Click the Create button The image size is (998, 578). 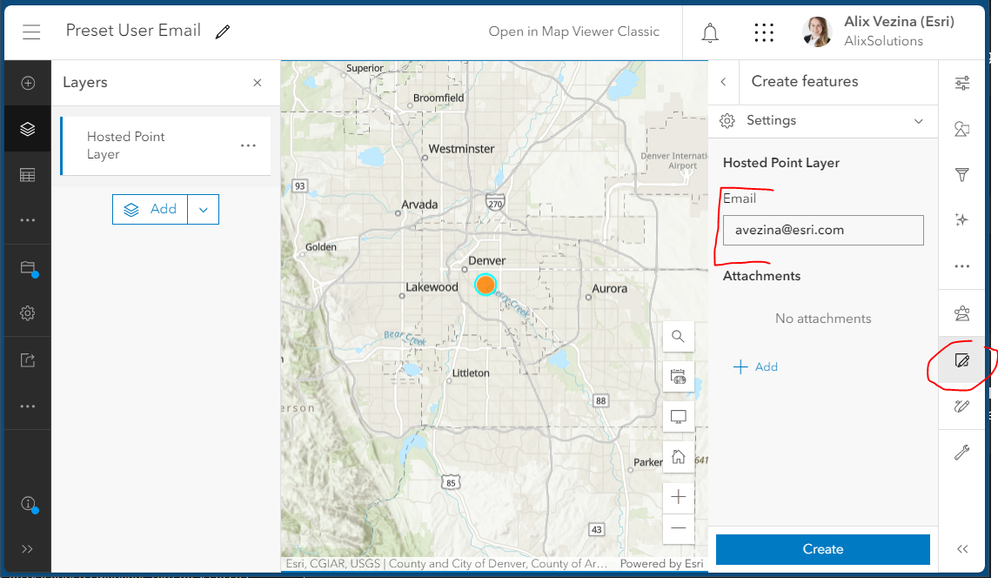tap(823, 549)
